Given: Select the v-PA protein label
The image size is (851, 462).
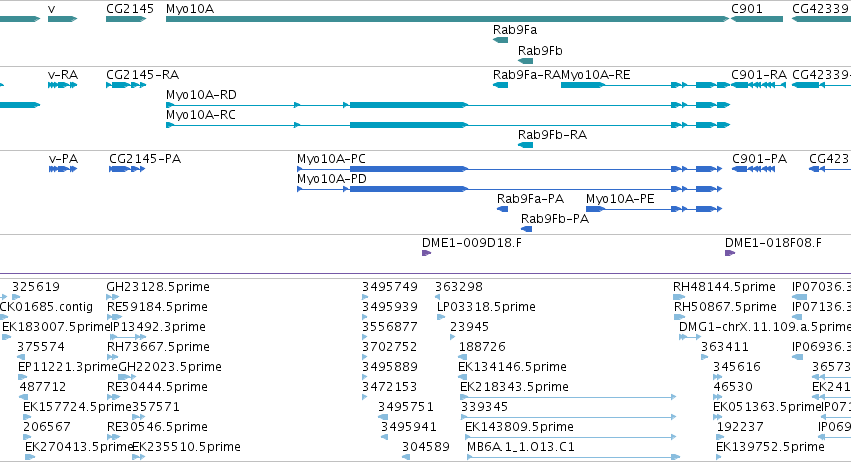Looking at the screenshot, I should tap(63, 159).
